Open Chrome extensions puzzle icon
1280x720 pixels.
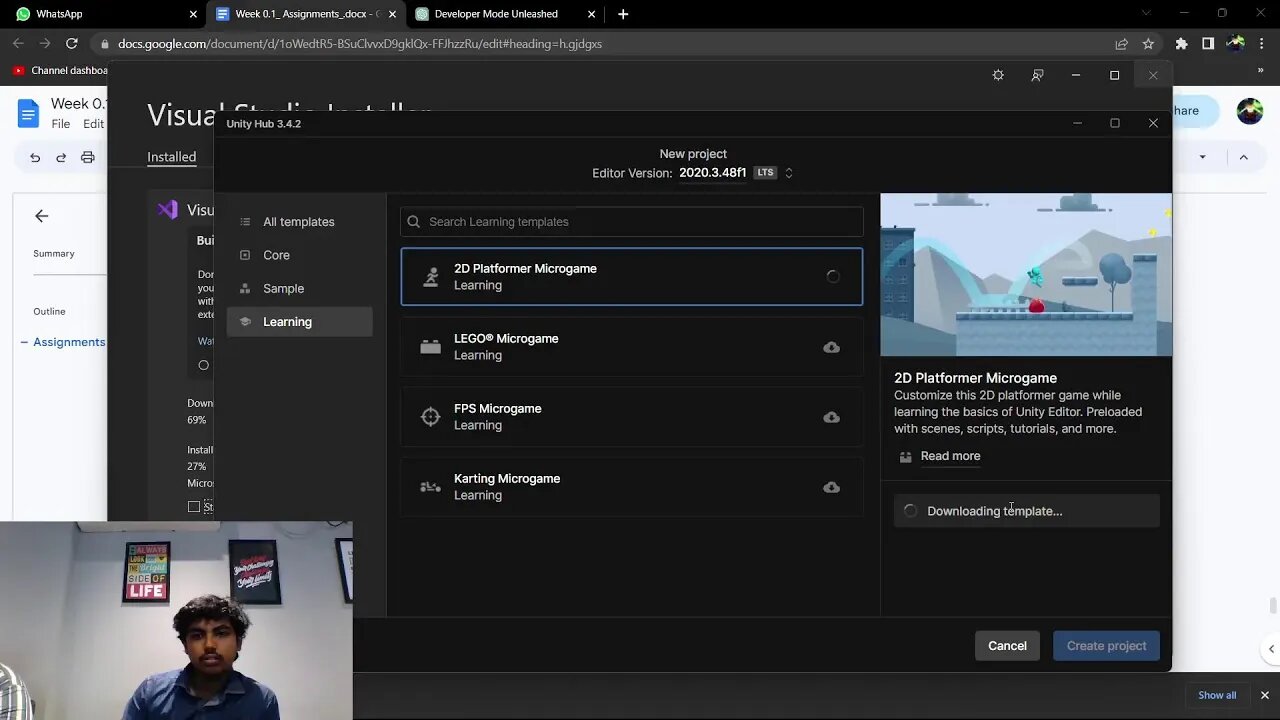[1181, 44]
